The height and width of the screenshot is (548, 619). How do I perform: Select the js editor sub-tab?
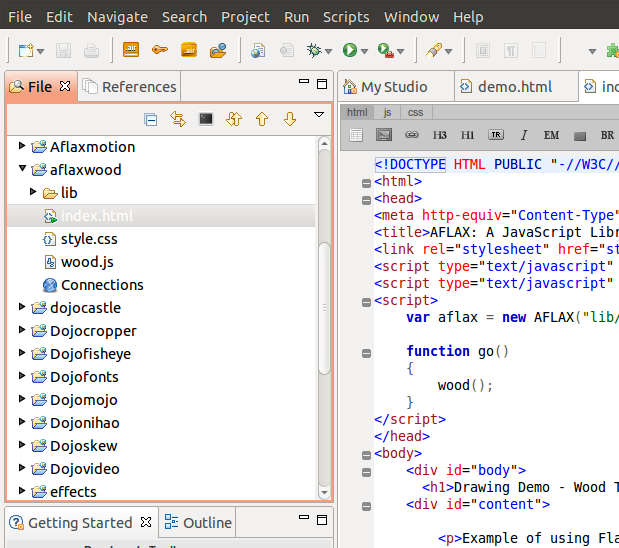(x=387, y=113)
